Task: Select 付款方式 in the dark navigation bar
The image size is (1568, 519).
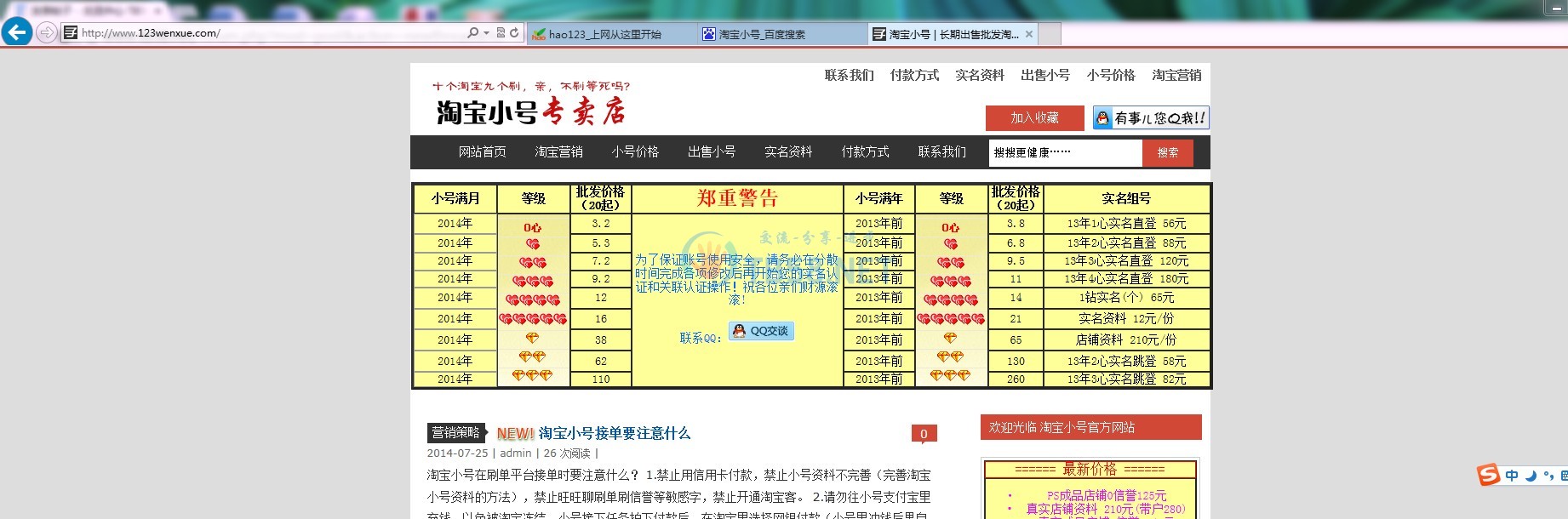Action: 865,151
